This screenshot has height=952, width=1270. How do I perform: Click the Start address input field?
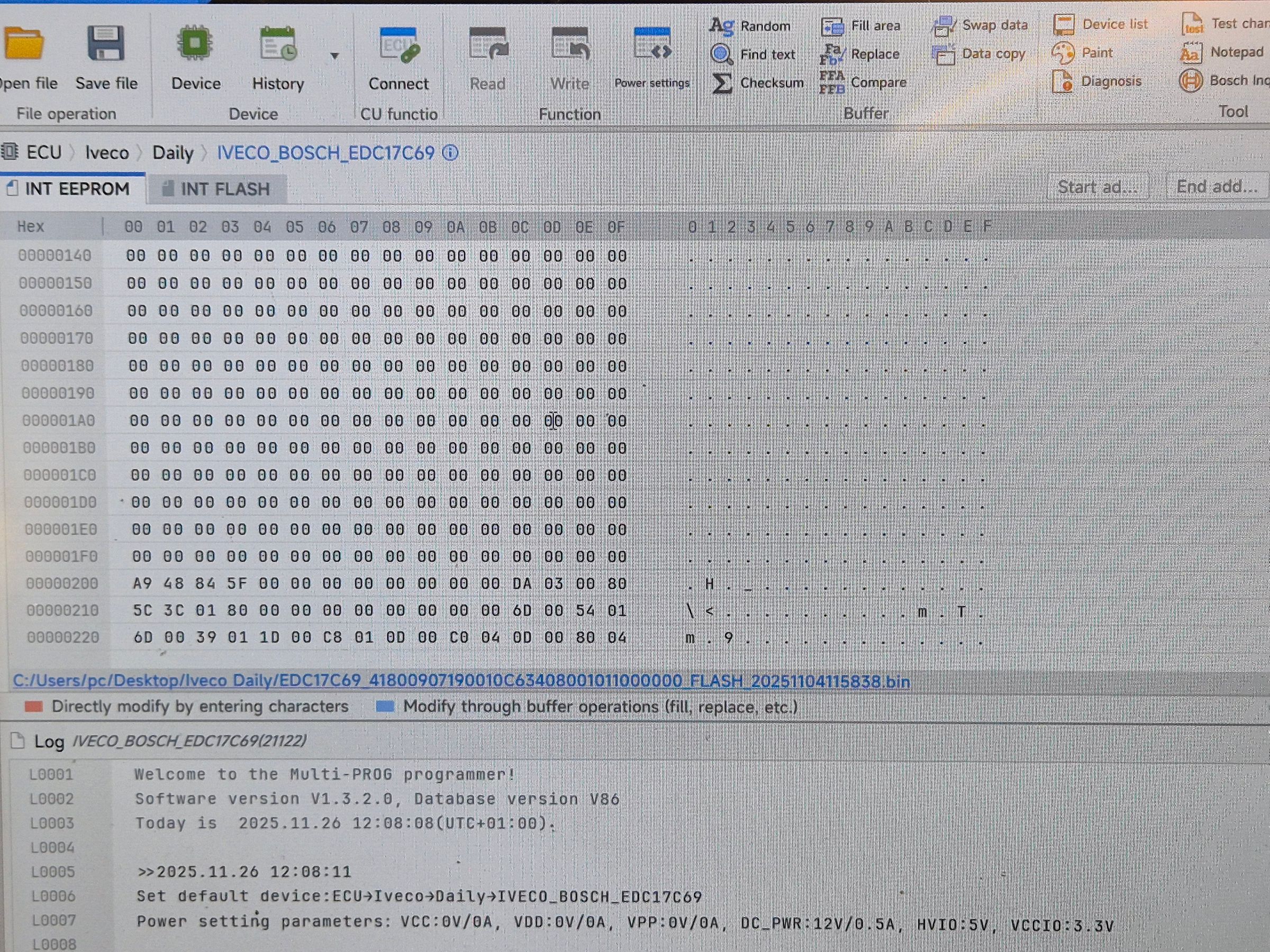1097,187
